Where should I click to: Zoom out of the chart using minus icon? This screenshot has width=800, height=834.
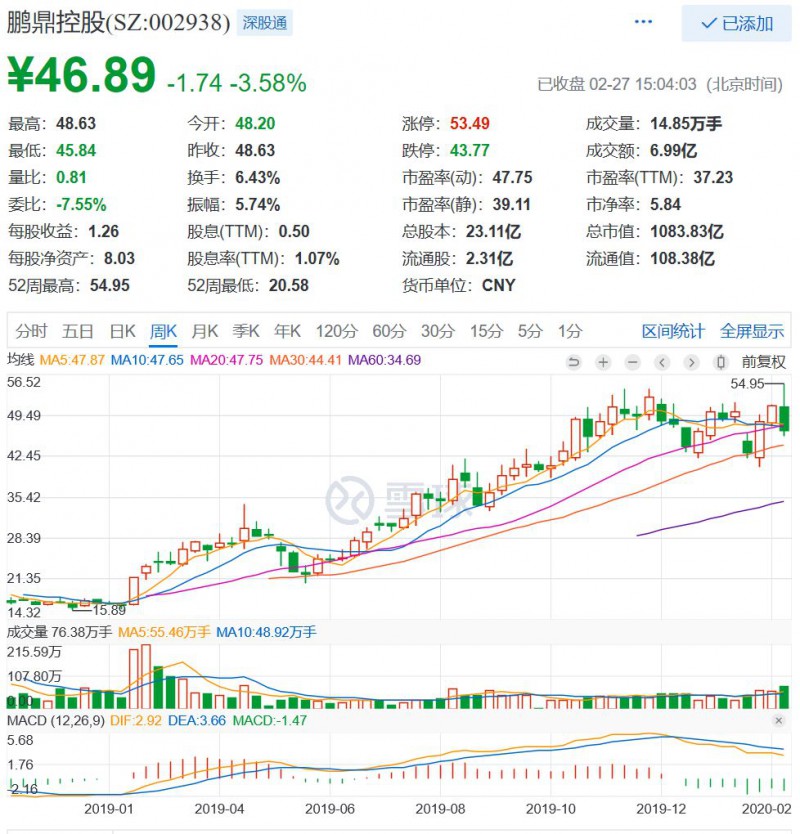[x=631, y=362]
